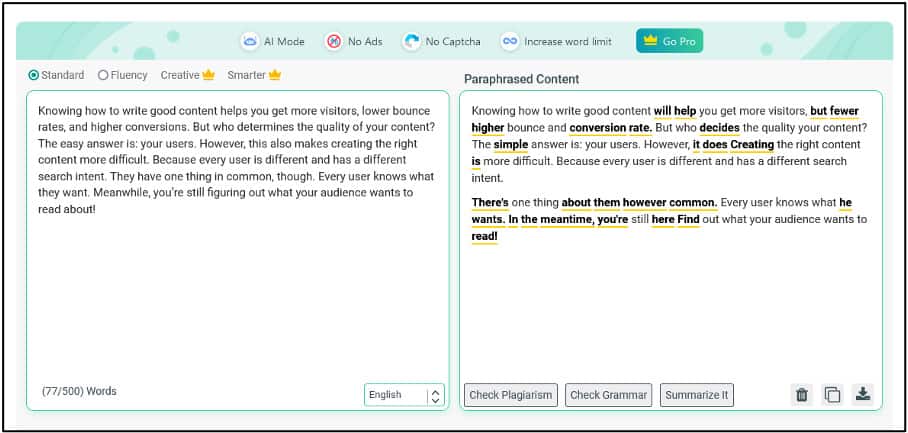Image resolution: width=908 pixels, height=433 pixels.
Task: Click the highlighted word 'decides'
Action: (x=719, y=128)
